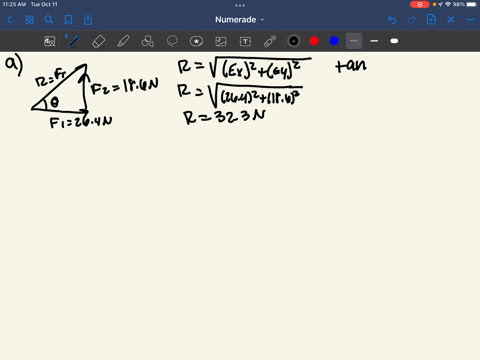Choose the blue pen color
This screenshot has height=360, width=480.
pyautogui.click(x=334, y=41)
